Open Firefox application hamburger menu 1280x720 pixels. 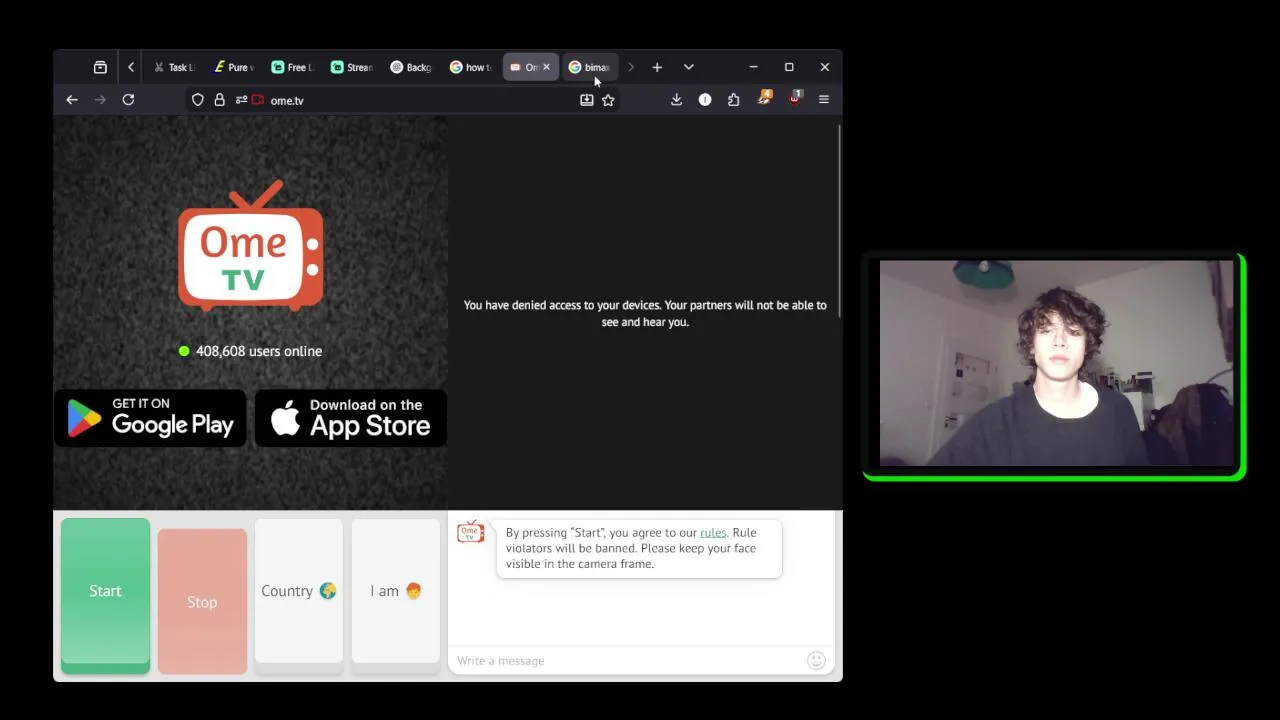[824, 100]
